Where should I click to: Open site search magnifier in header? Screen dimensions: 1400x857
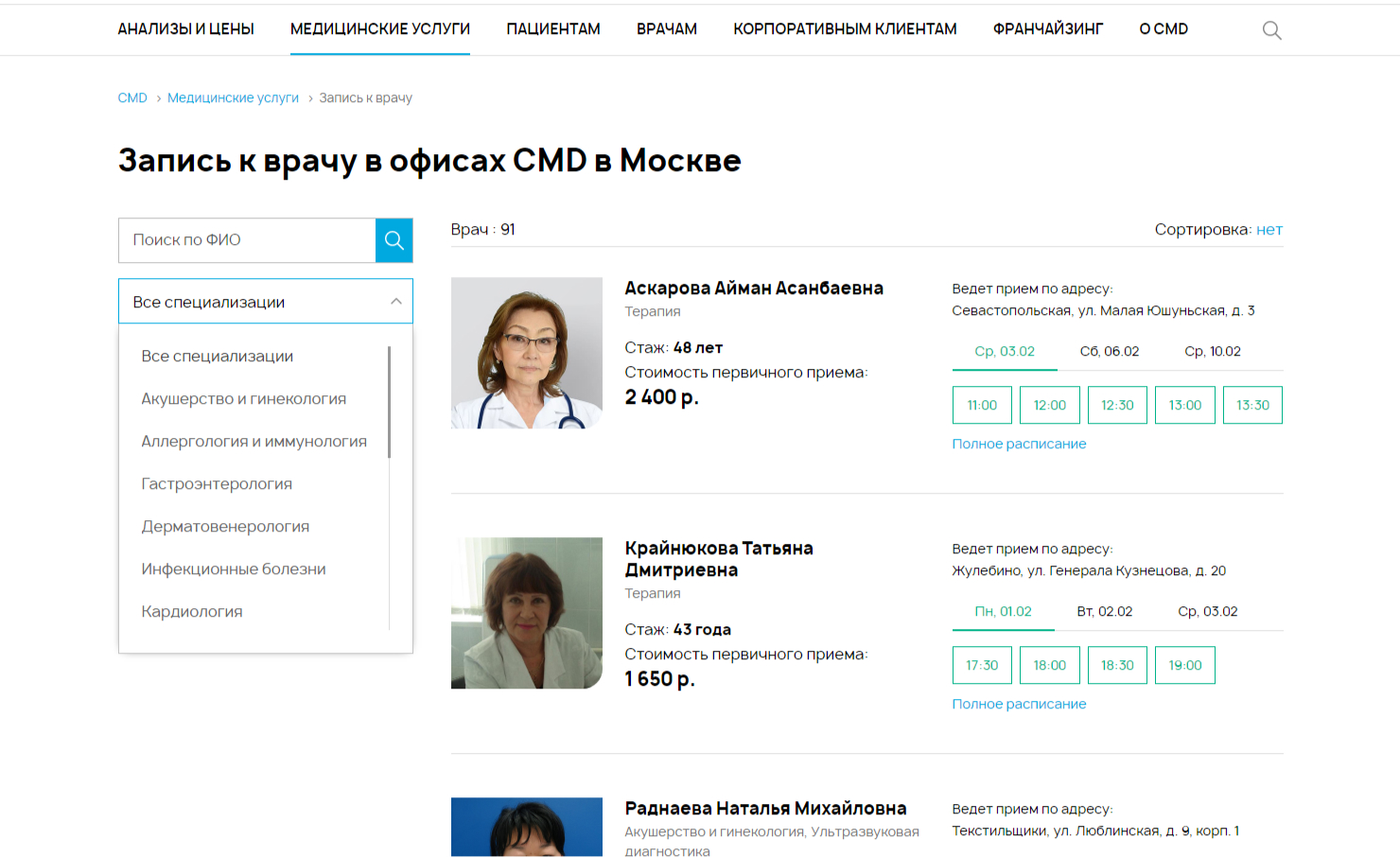point(1272,30)
